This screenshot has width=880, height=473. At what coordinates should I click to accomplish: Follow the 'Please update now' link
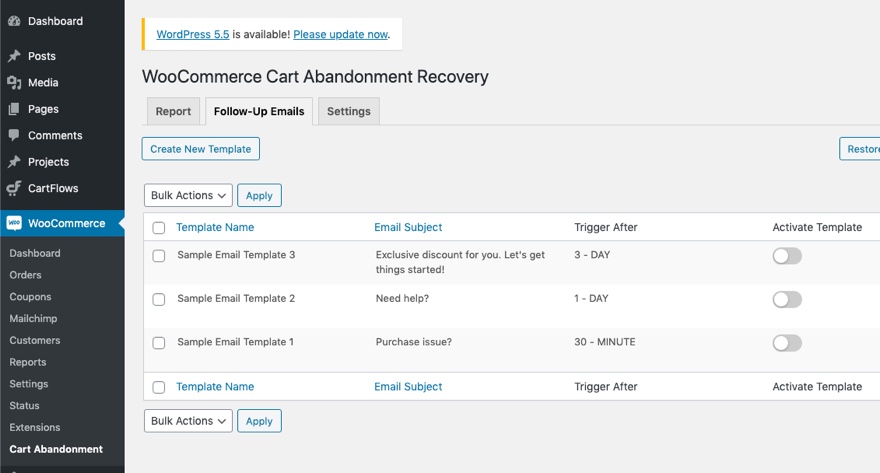(x=340, y=34)
